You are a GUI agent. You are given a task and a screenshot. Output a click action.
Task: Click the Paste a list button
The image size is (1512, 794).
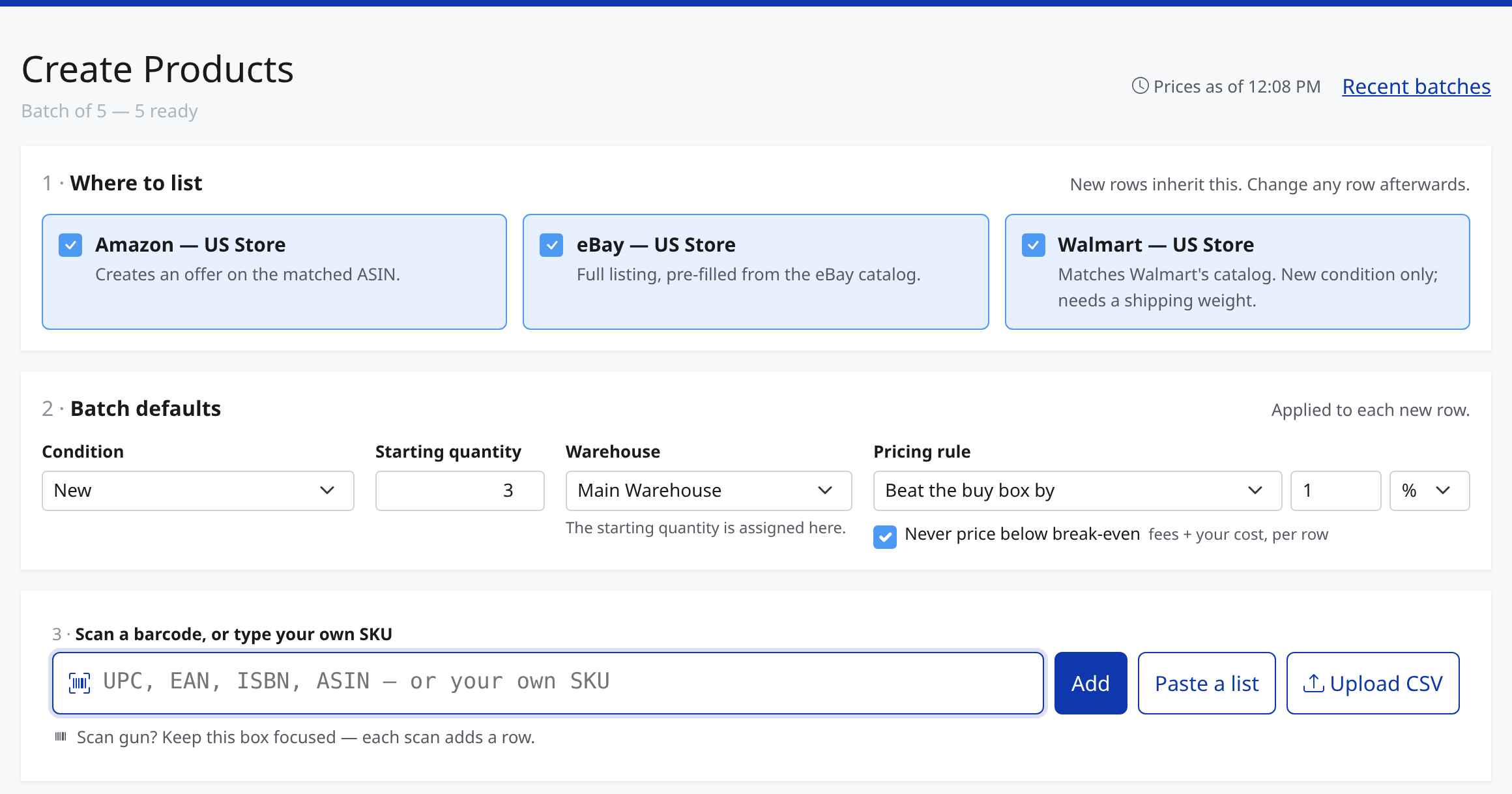[x=1207, y=683]
